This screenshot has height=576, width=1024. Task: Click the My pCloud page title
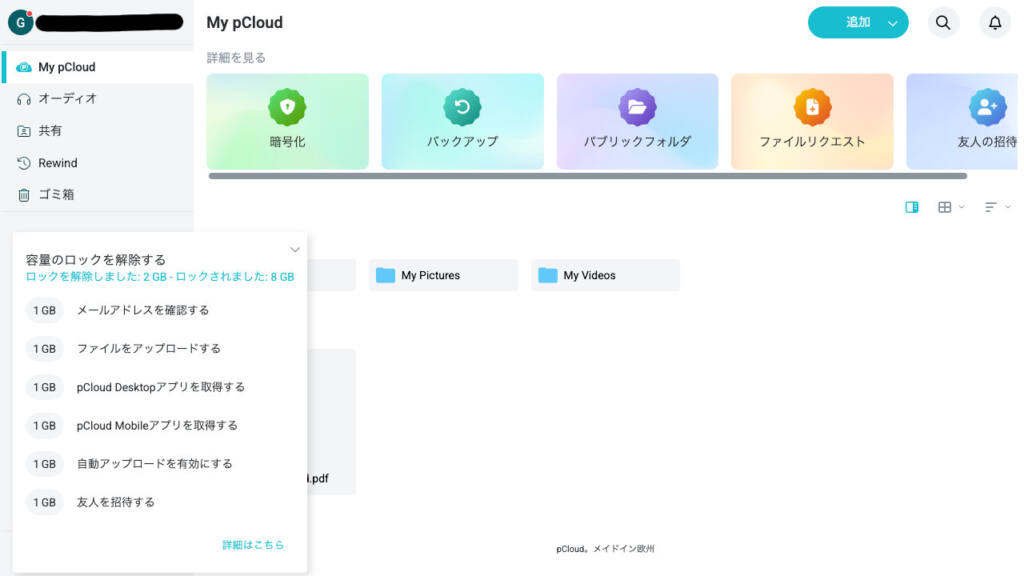click(245, 23)
